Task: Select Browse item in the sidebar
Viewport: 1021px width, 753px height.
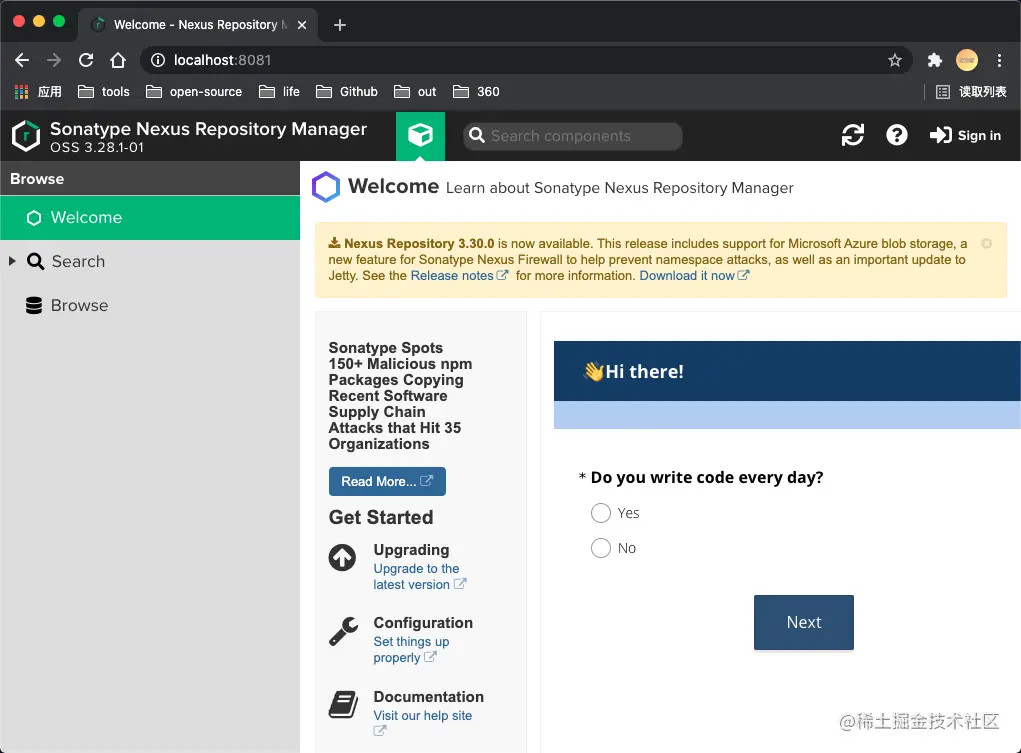Action: point(150,305)
